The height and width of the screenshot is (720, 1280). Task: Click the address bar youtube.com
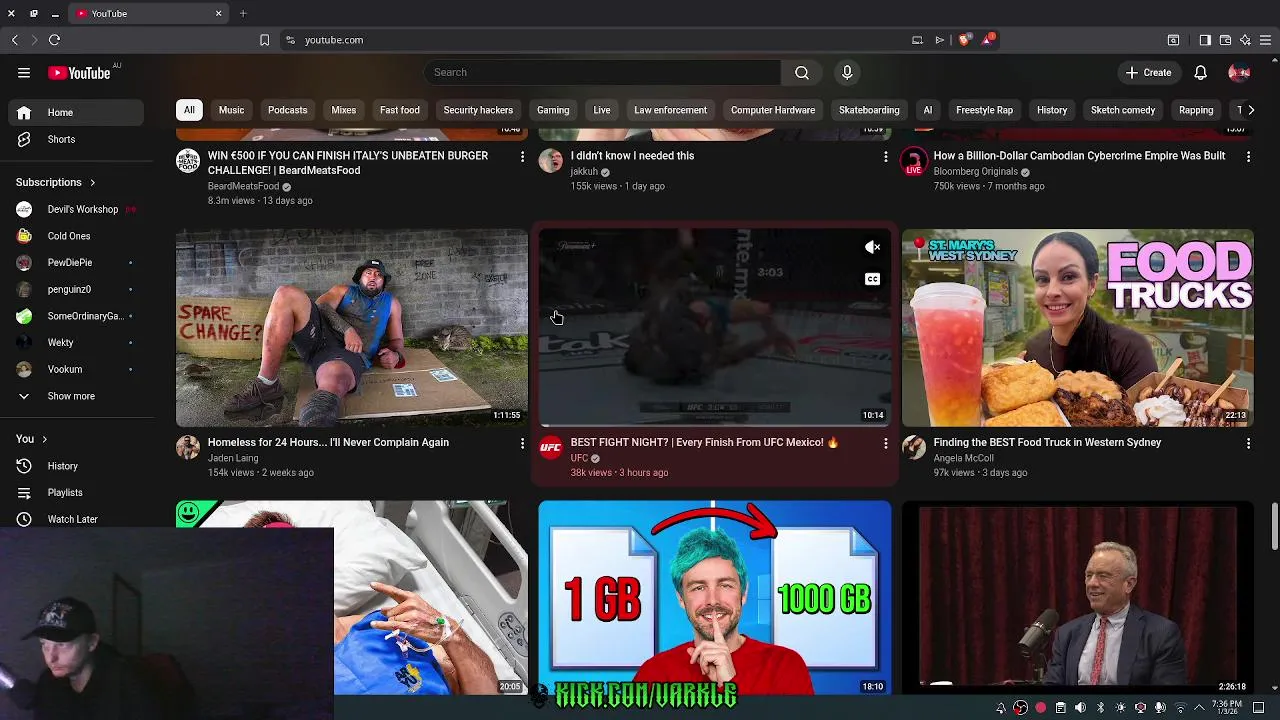(334, 40)
